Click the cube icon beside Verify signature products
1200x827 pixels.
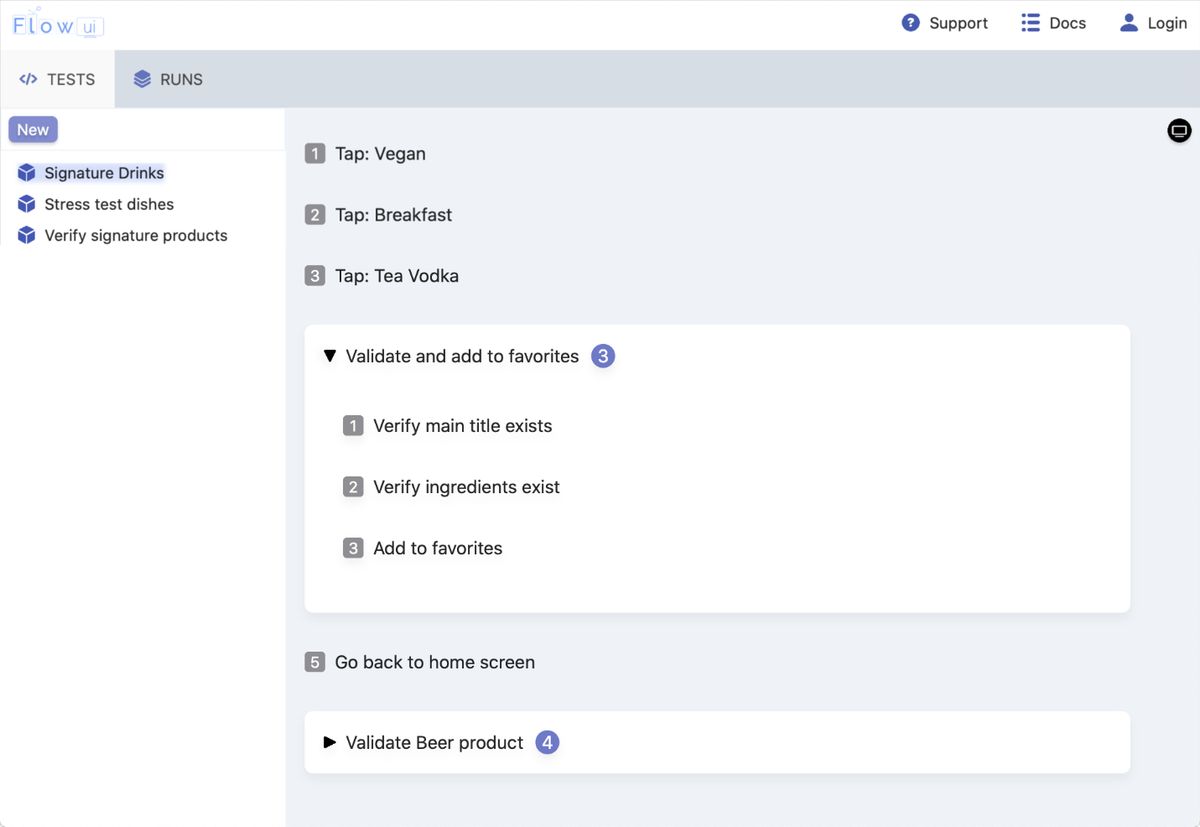(x=26, y=235)
